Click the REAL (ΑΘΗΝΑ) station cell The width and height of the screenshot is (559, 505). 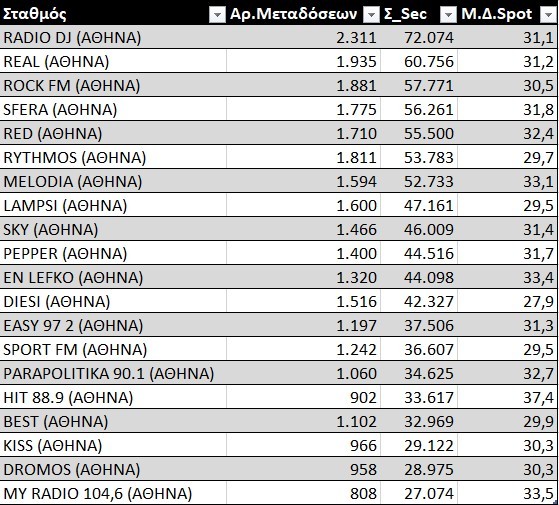click(113, 61)
